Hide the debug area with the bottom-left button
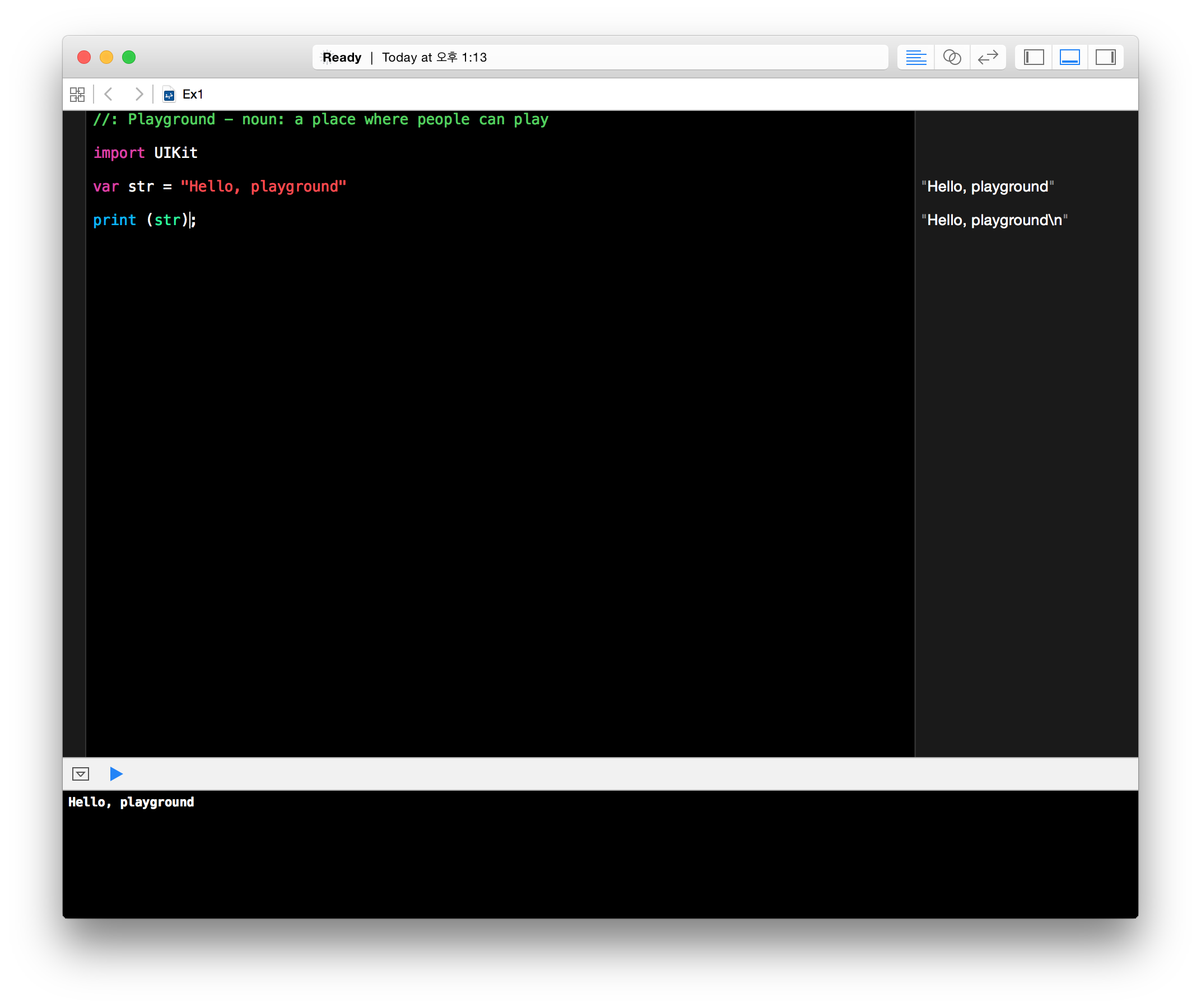The image size is (1201, 1008). tap(81, 773)
